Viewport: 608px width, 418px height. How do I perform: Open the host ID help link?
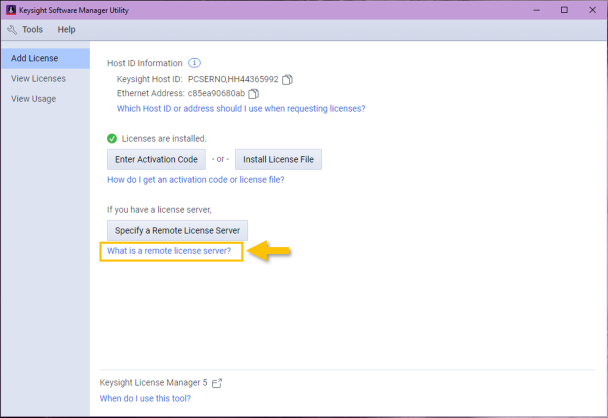tap(241, 109)
